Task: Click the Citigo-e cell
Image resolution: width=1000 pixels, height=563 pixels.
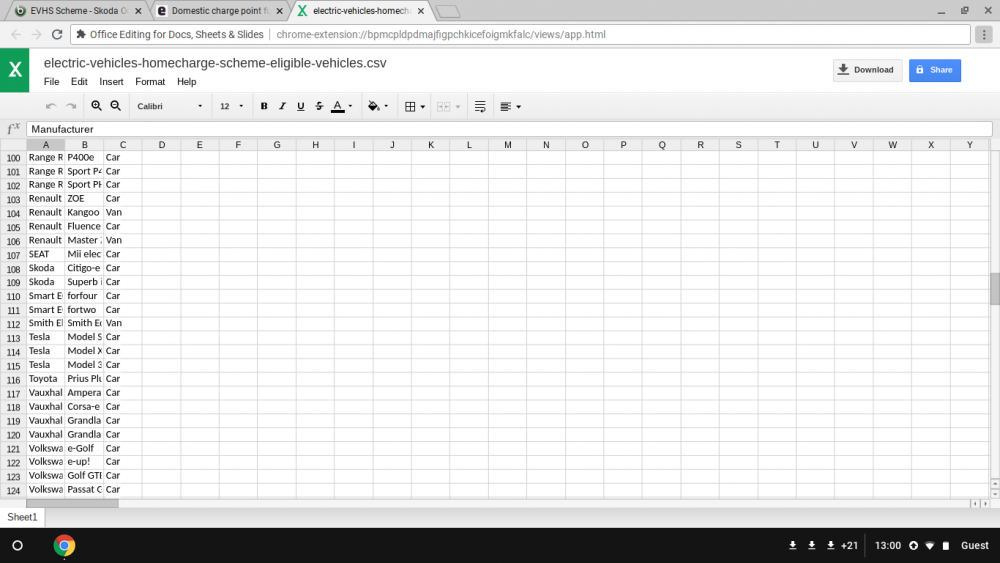Action: [84, 268]
